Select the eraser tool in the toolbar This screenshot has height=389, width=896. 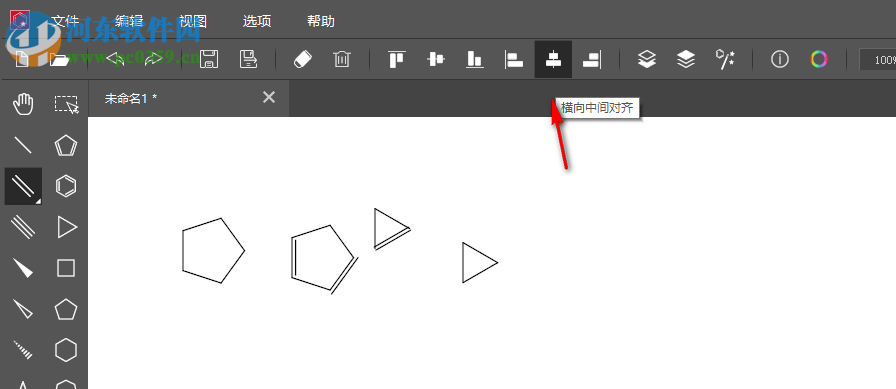click(x=303, y=59)
